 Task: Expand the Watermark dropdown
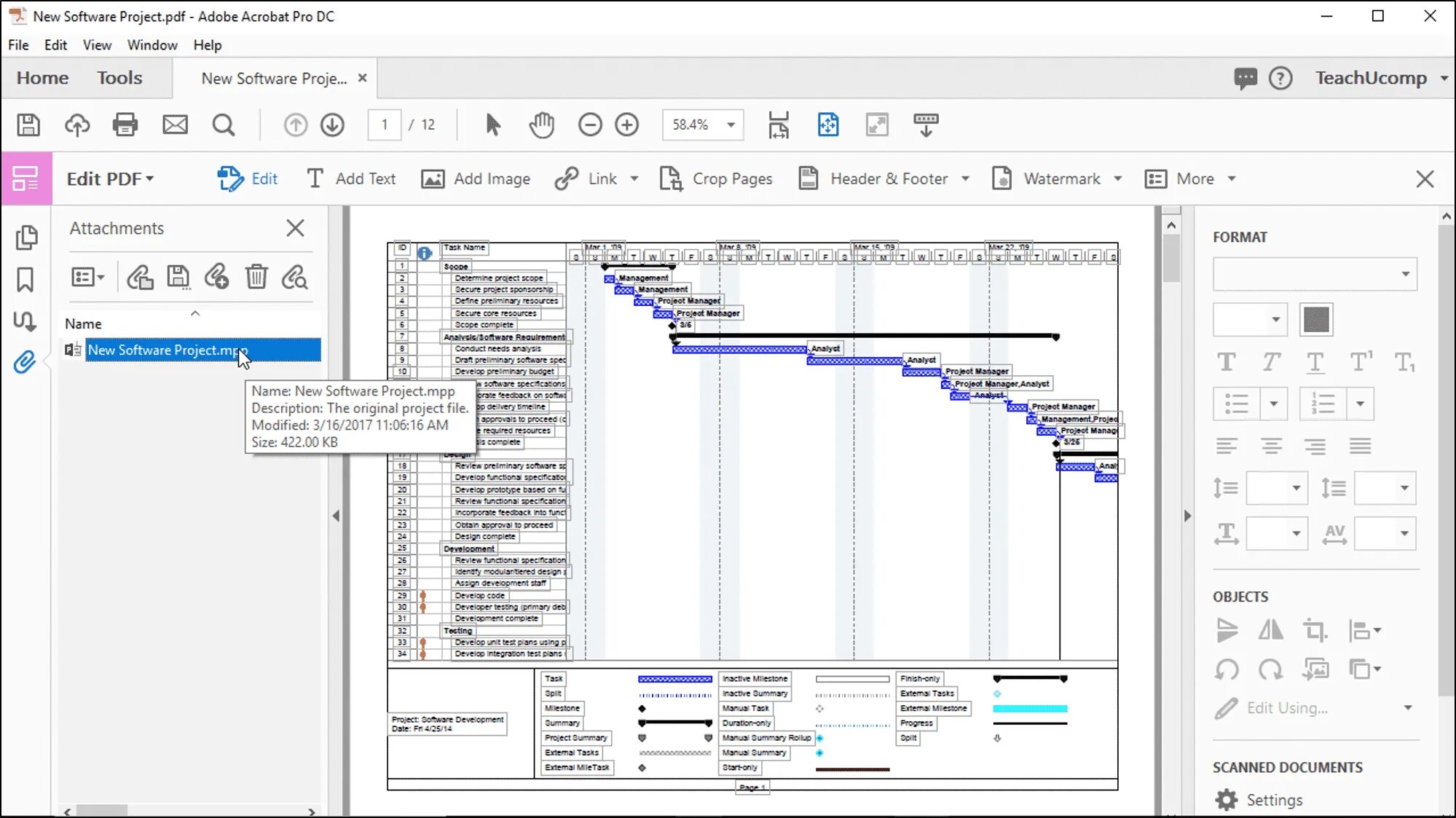click(1119, 178)
